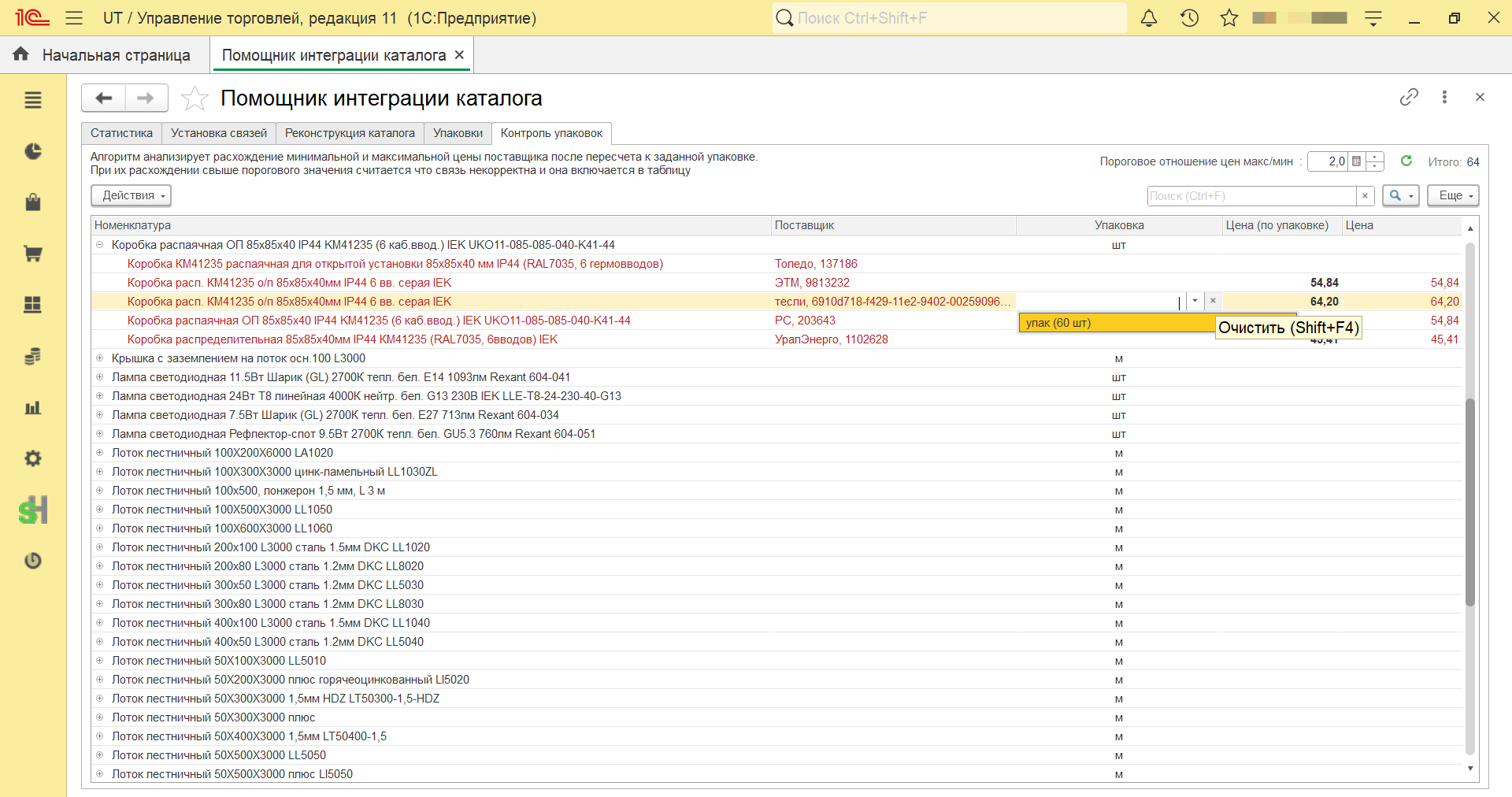The image size is (1512, 797).
Task: Open notifications bell icon
Action: (x=1149, y=18)
